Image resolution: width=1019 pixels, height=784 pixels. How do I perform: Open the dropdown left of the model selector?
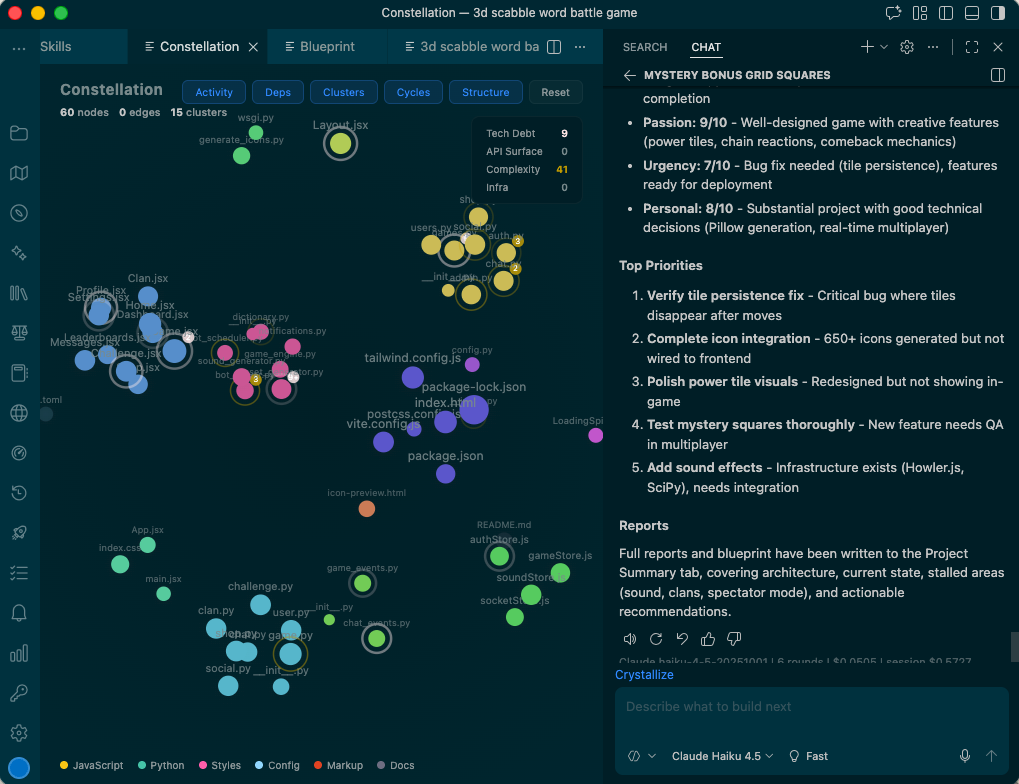(x=641, y=756)
